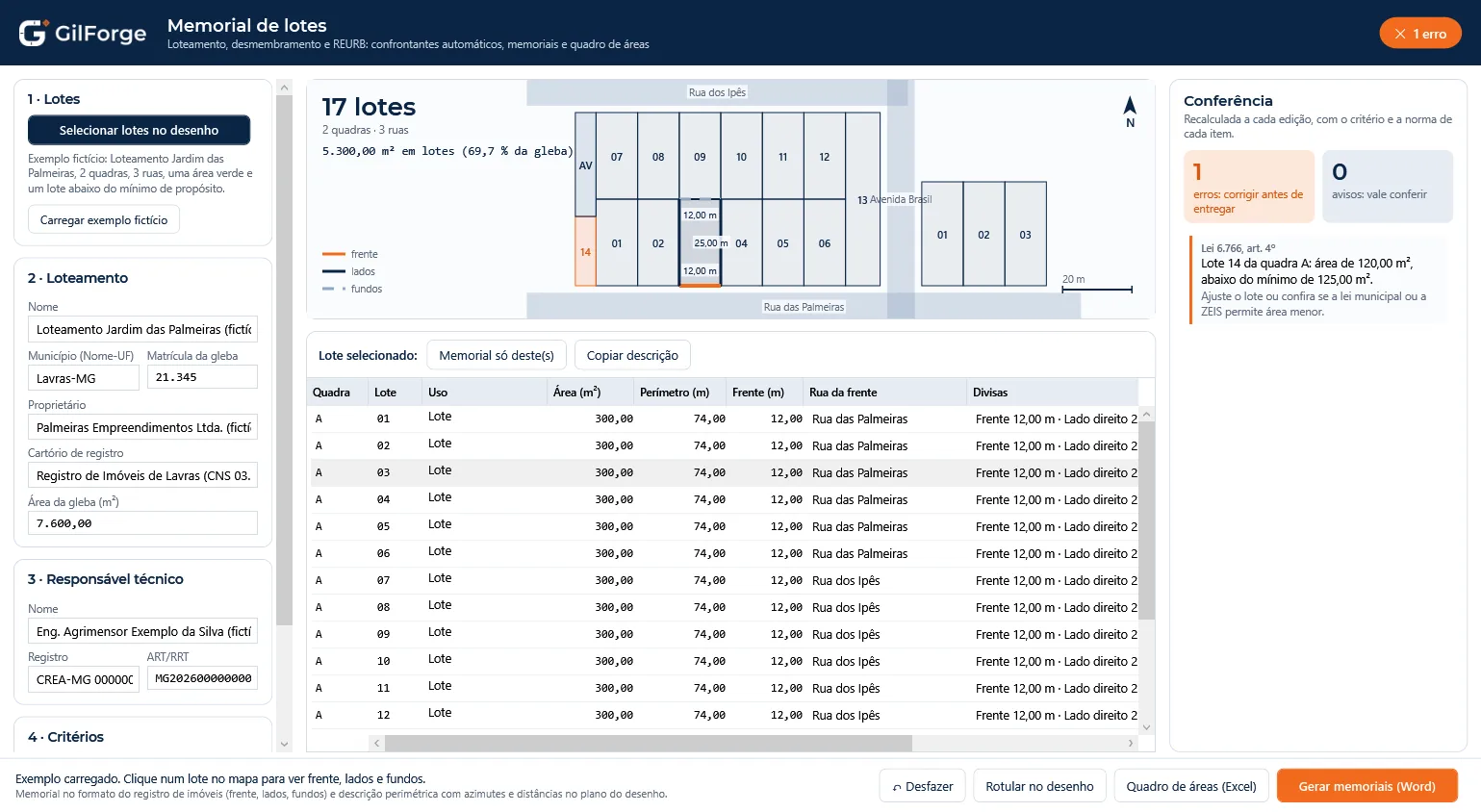Screen dimensions: 1481x812
Task: Select table row for lote 12
Action: point(723,715)
